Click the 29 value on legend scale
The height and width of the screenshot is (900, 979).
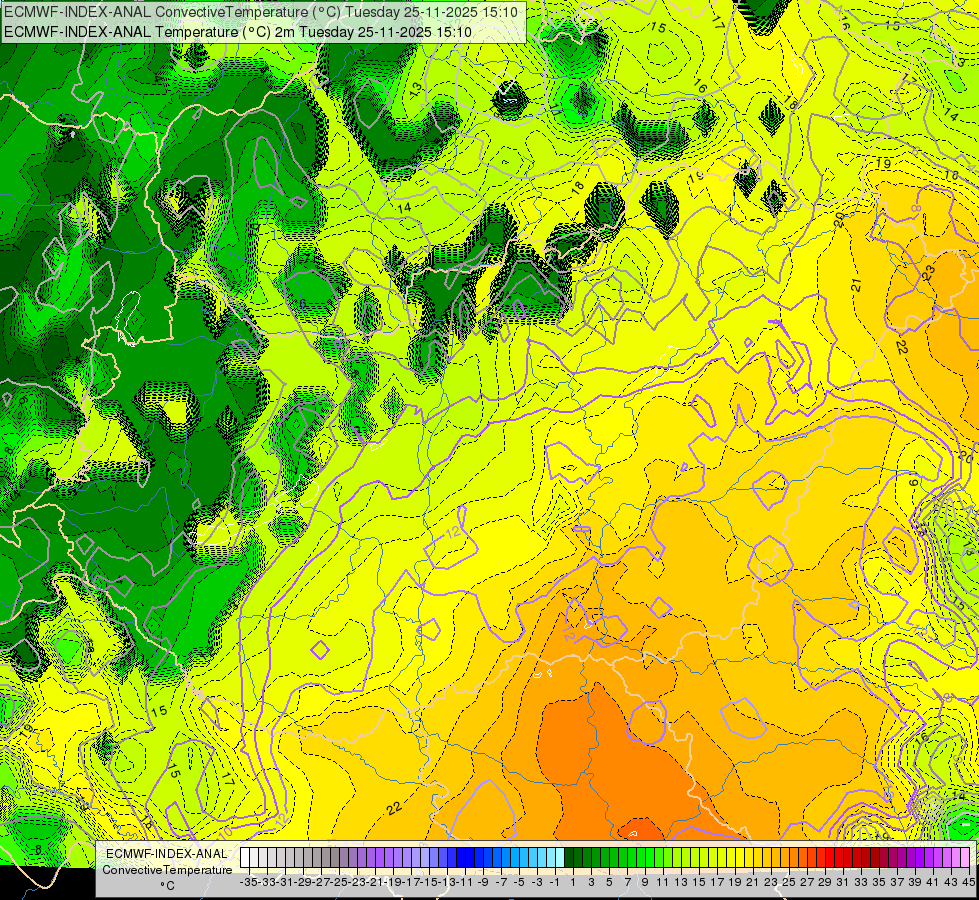(x=825, y=882)
